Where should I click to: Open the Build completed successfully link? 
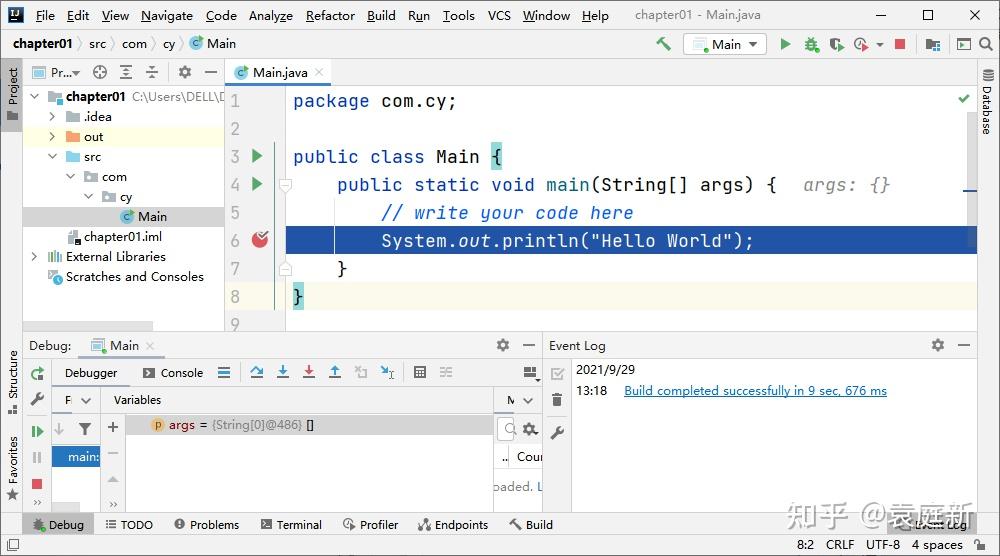[x=755, y=390]
